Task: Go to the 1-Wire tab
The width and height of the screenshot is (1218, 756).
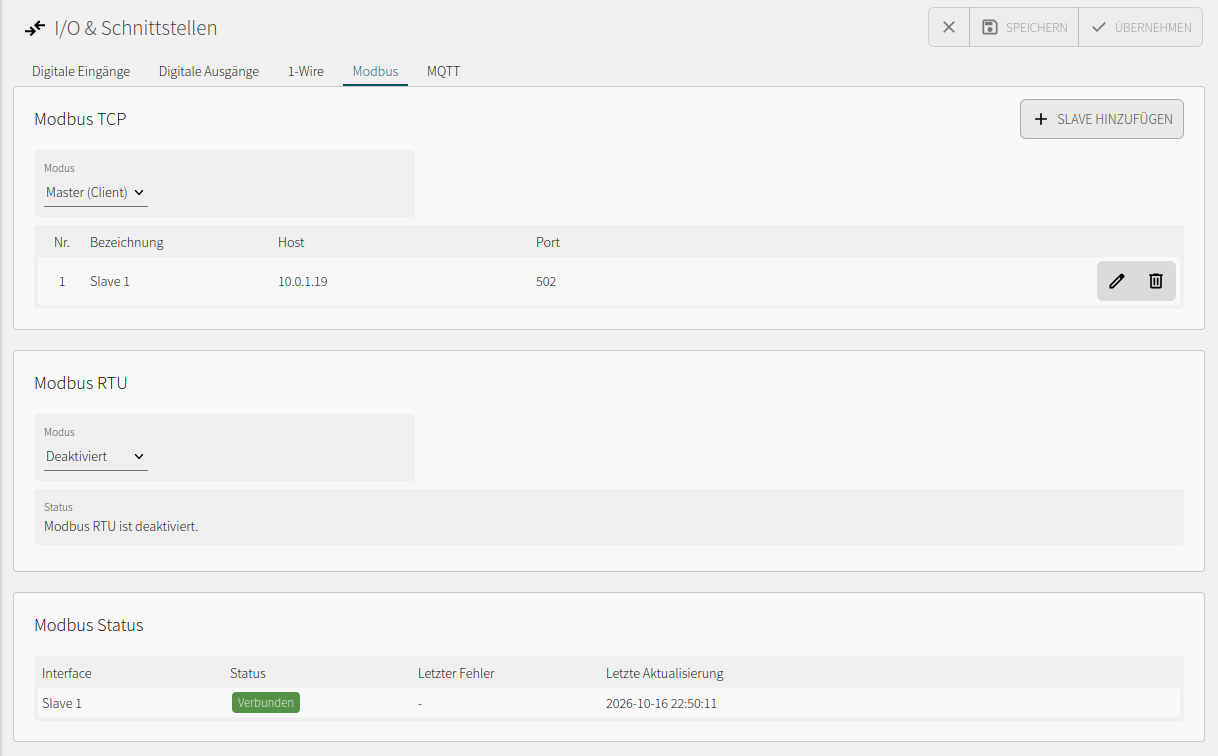Action: click(x=306, y=72)
